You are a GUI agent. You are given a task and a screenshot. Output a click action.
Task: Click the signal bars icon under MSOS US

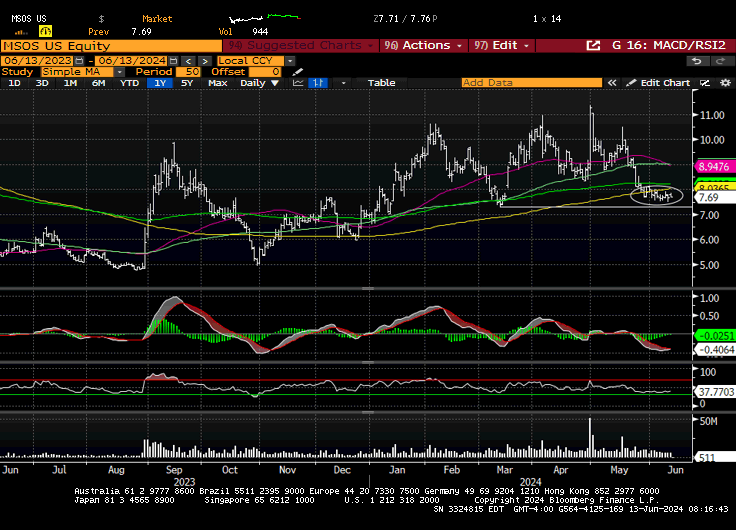[x=21, y=32]
